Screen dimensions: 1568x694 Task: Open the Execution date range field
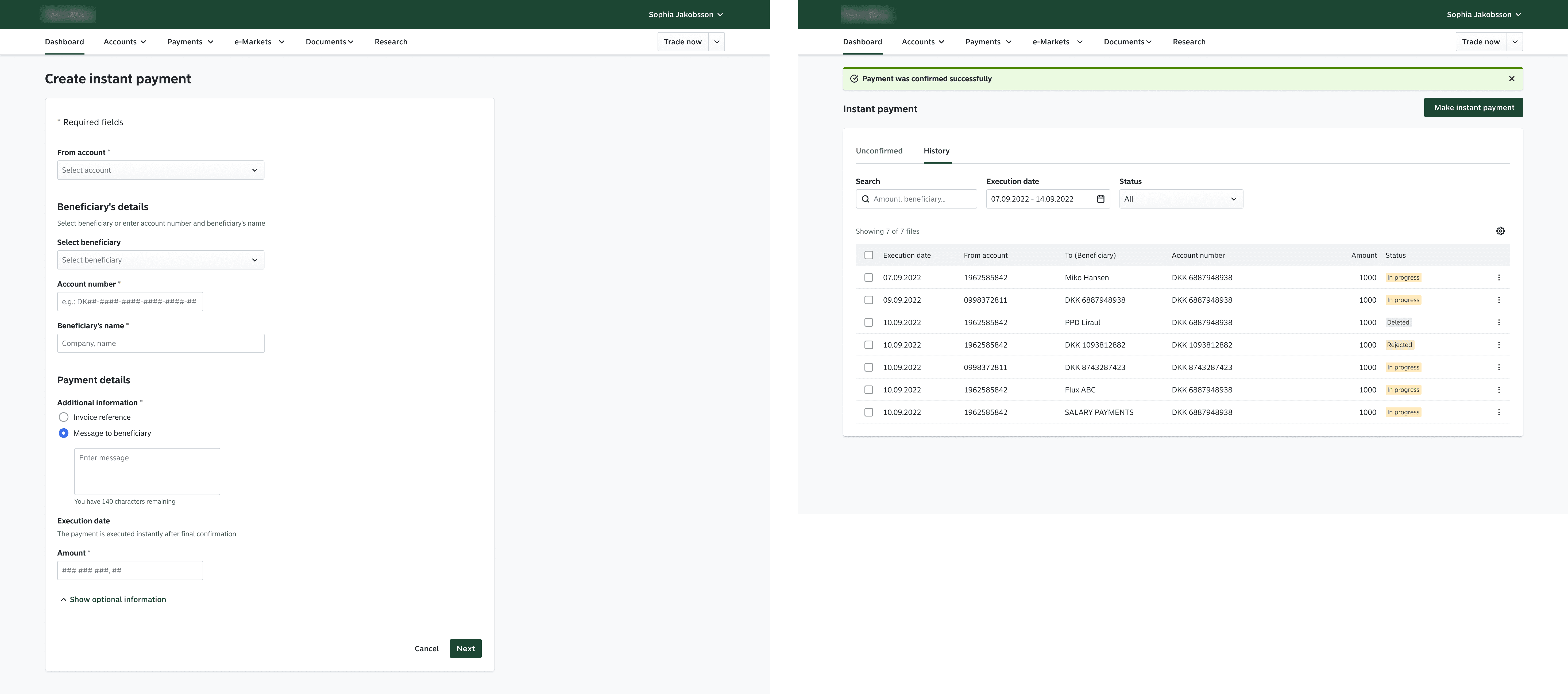[1048, 199]
